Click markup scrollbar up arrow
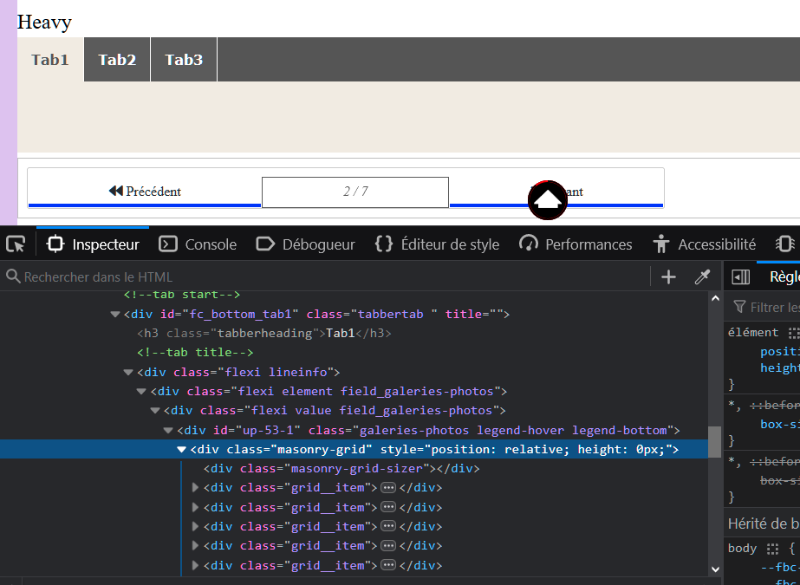This screenshot has height=585, width=800. pyautogui.click(x=715, y=298)
